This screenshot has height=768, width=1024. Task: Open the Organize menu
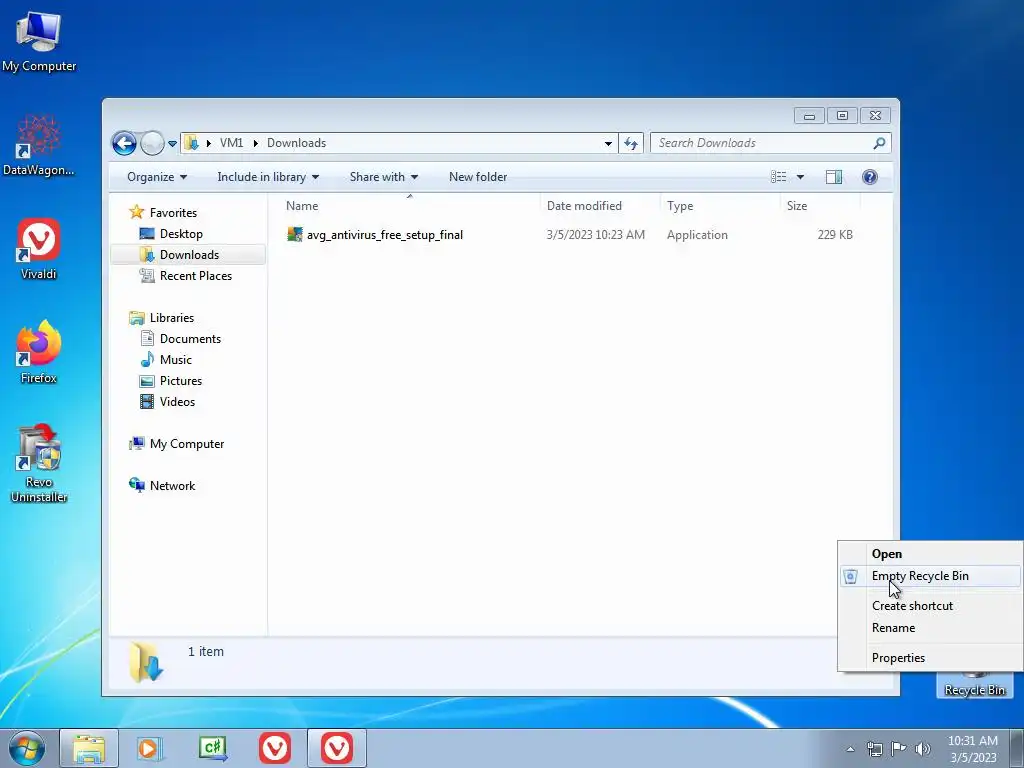pos(157,177)
